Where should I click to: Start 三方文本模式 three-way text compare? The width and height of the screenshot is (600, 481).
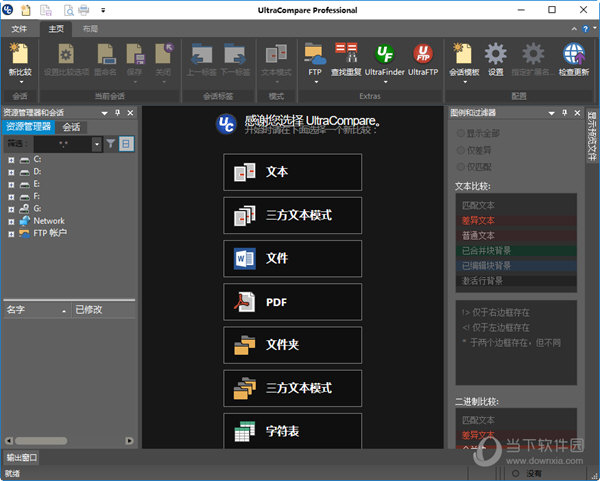tap(293, 215)
